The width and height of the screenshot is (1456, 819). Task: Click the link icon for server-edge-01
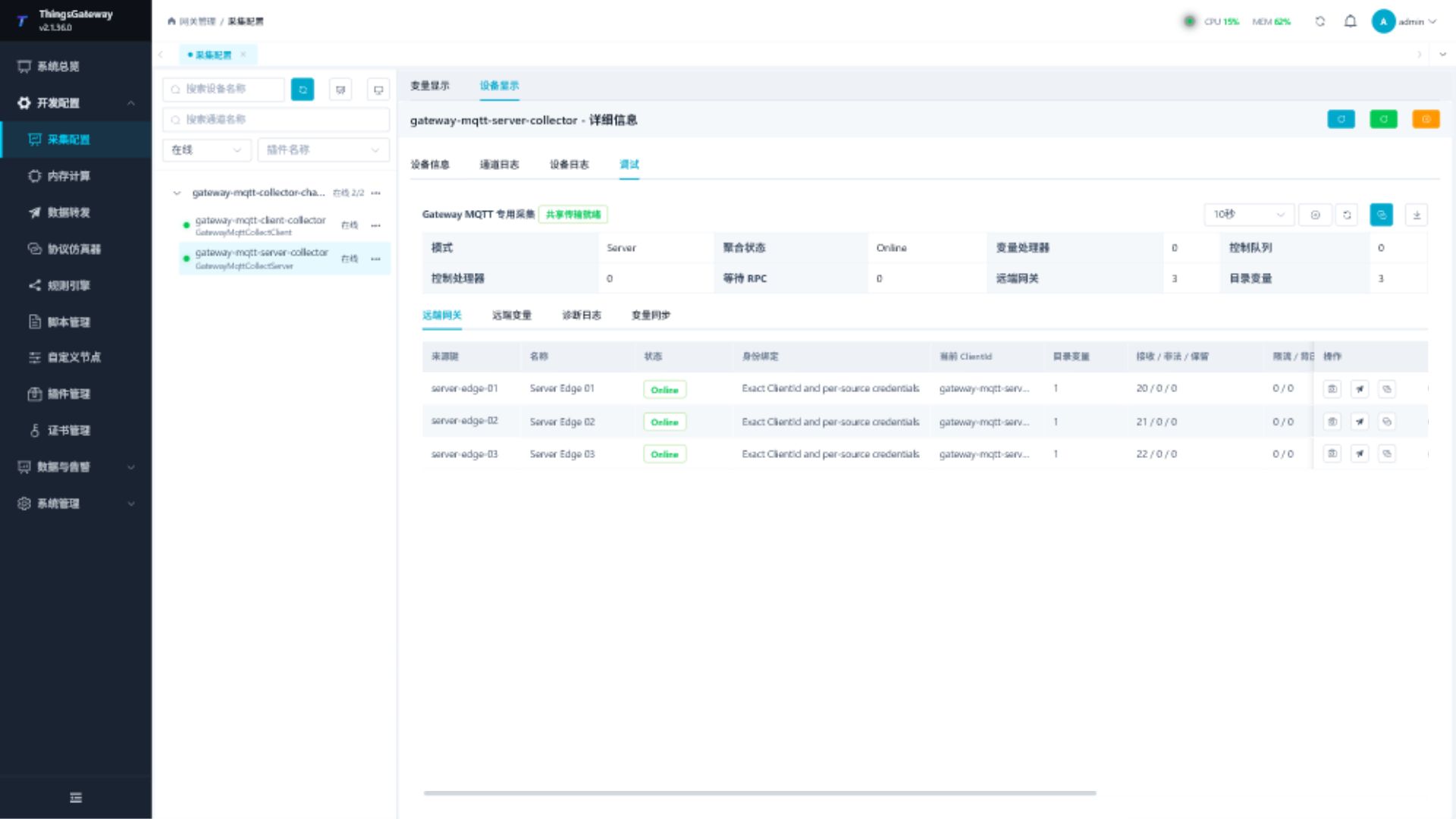click(x=1387, y=389)
